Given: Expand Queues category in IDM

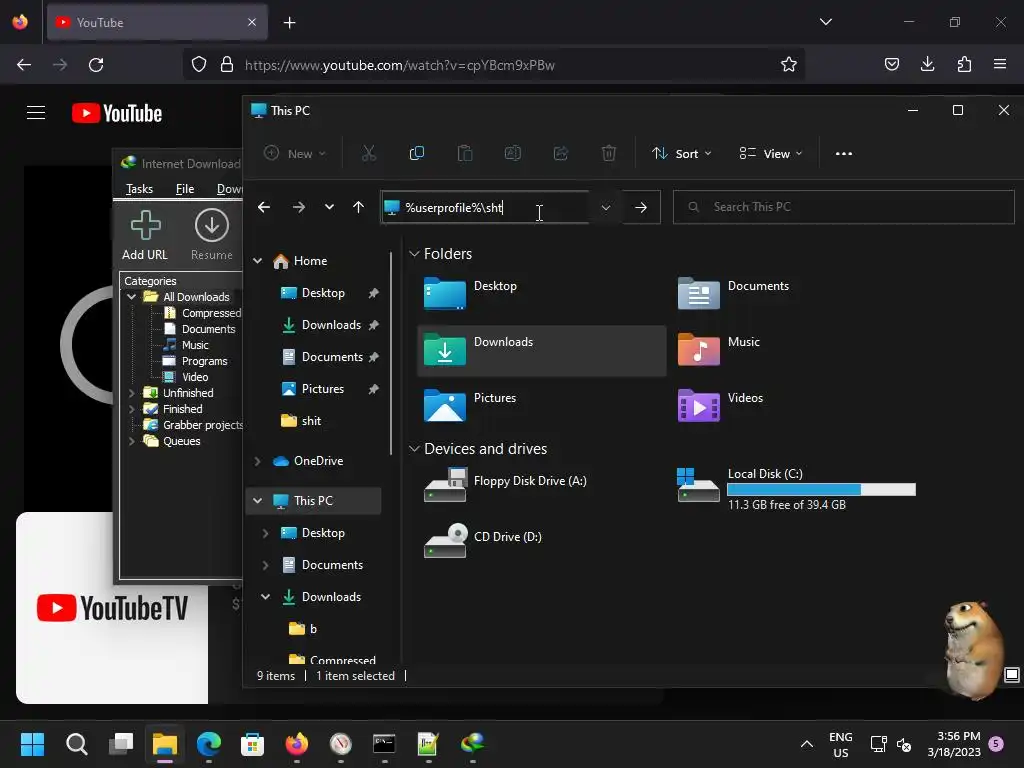Looking at the screenshot, I should 132,441.
